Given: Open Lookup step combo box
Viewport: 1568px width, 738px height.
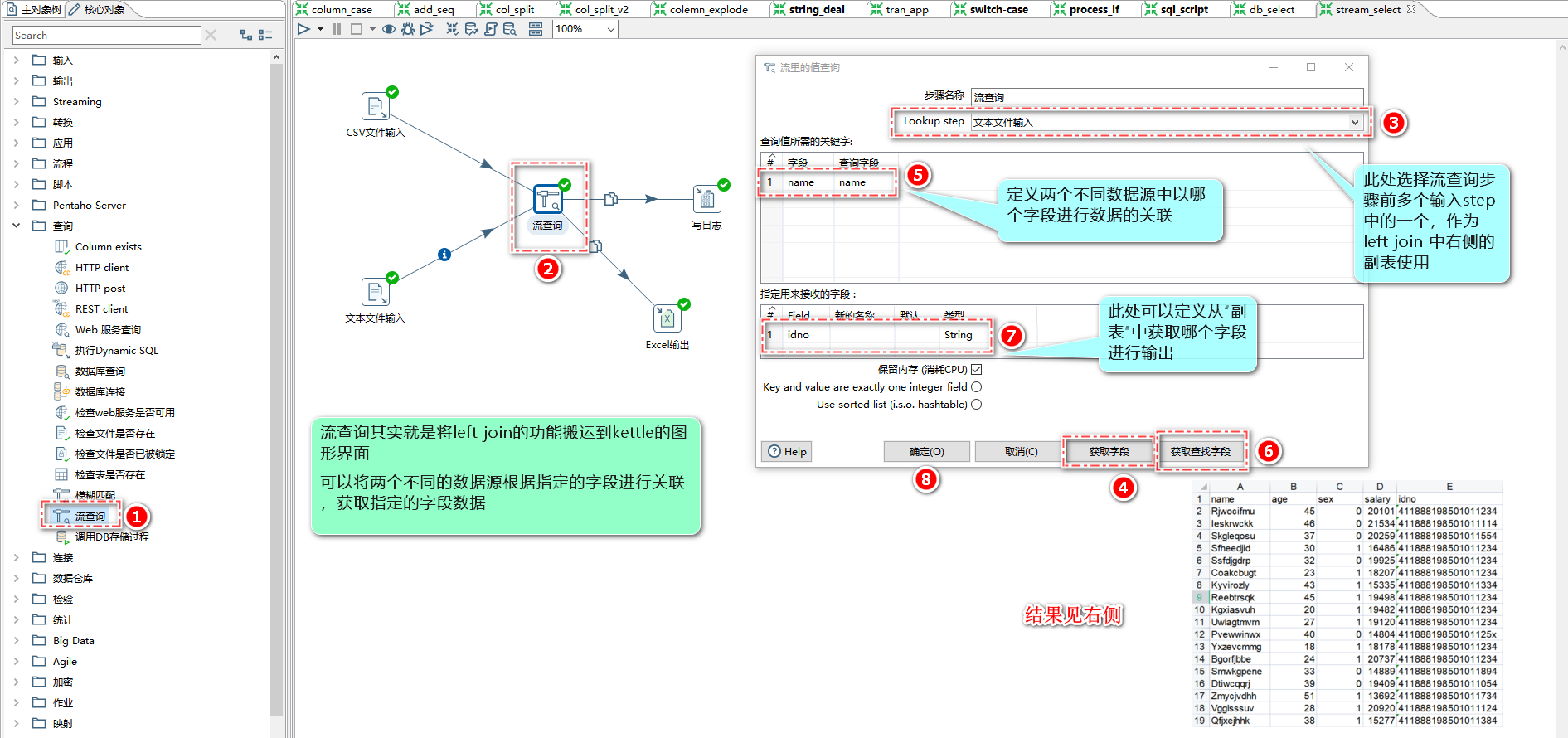Looking at the screenshot, I should 1167,122.
